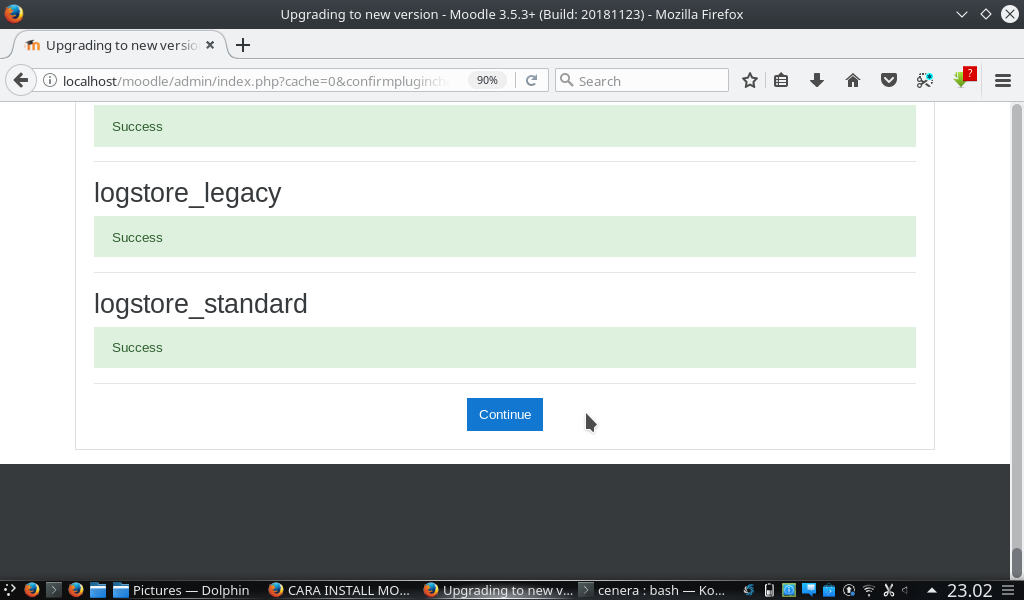Go to the Firefox Home page icon
This screenshot has width=1024, height=600.
(852, 80)
